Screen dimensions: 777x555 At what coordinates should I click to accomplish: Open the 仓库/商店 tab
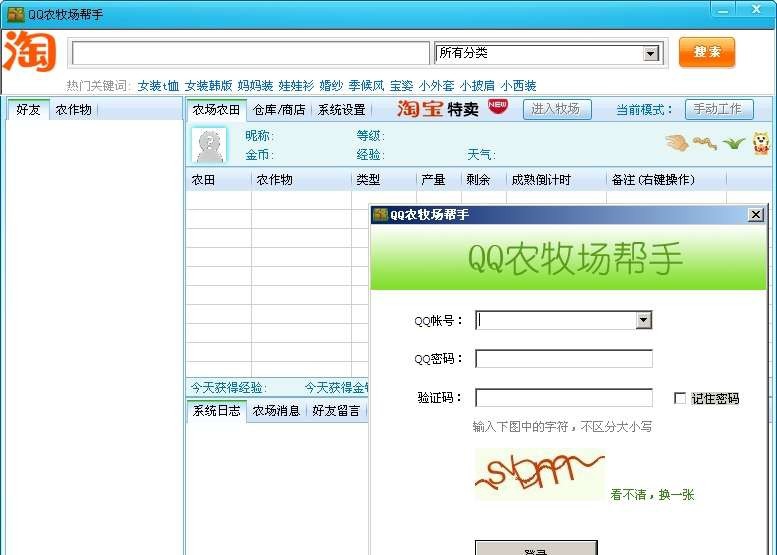(279, 110)
